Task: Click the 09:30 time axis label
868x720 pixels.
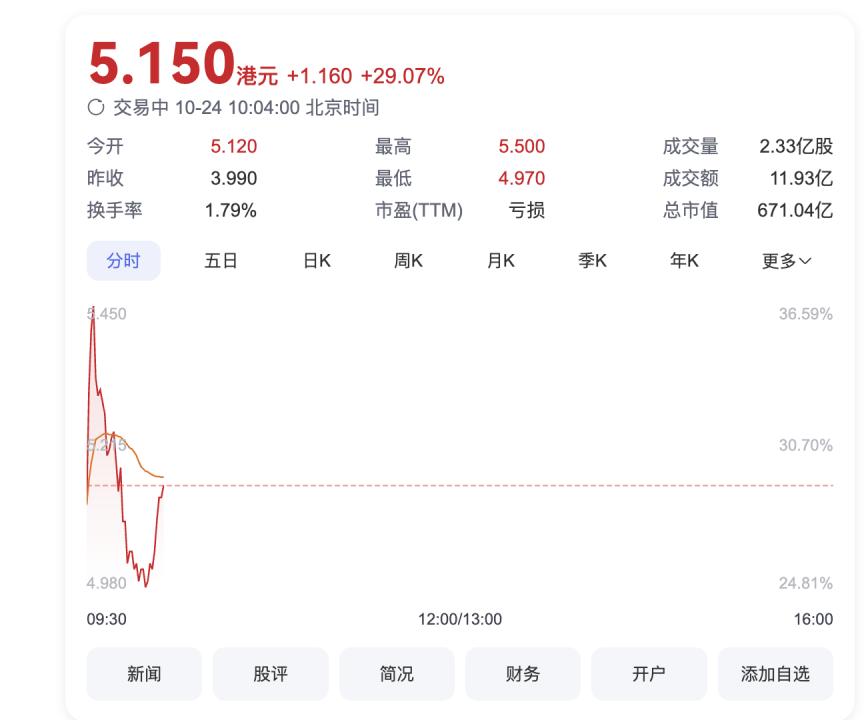Action: tap(107, 619)
